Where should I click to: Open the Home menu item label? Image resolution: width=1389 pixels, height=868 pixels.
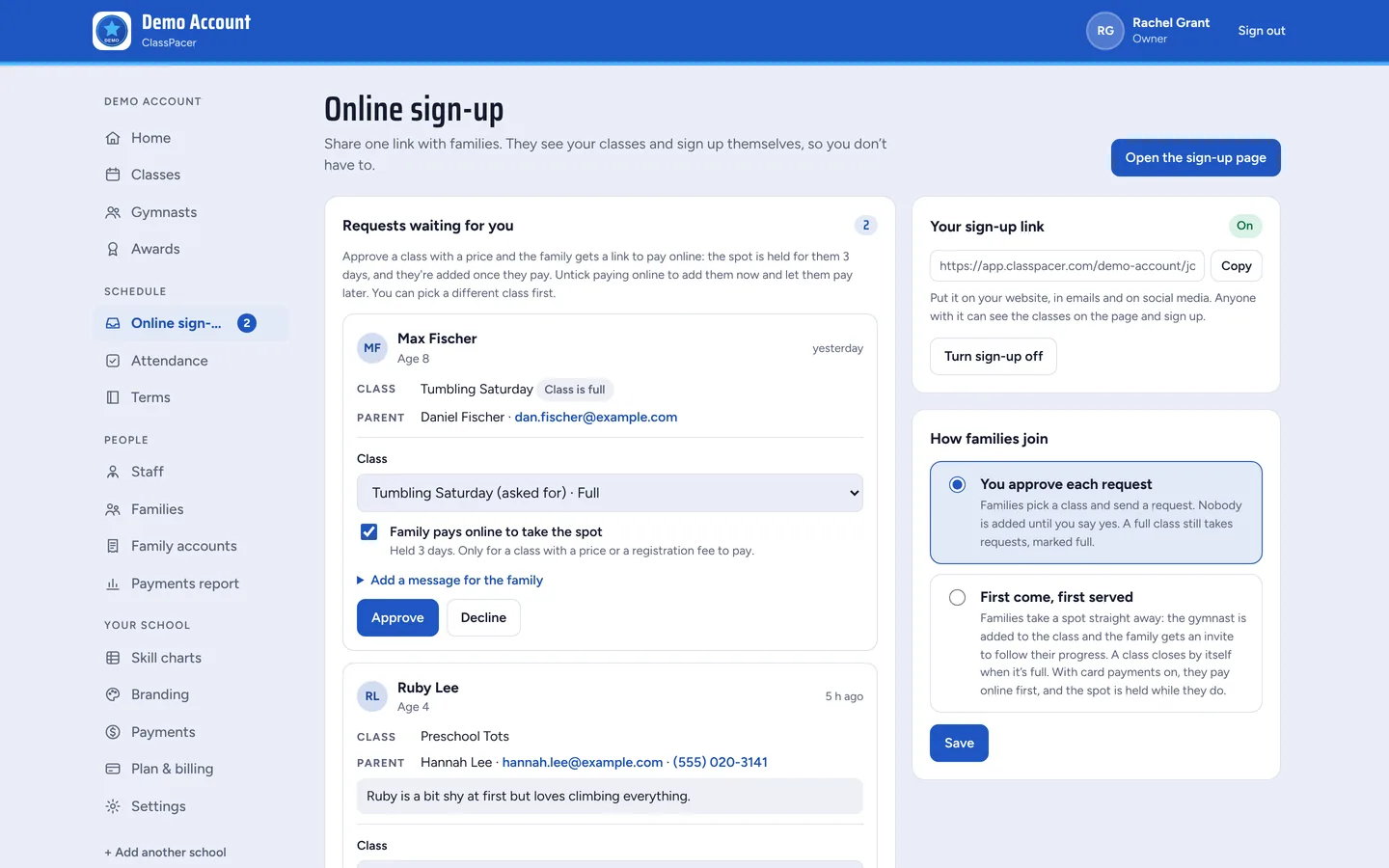[150, 138]
